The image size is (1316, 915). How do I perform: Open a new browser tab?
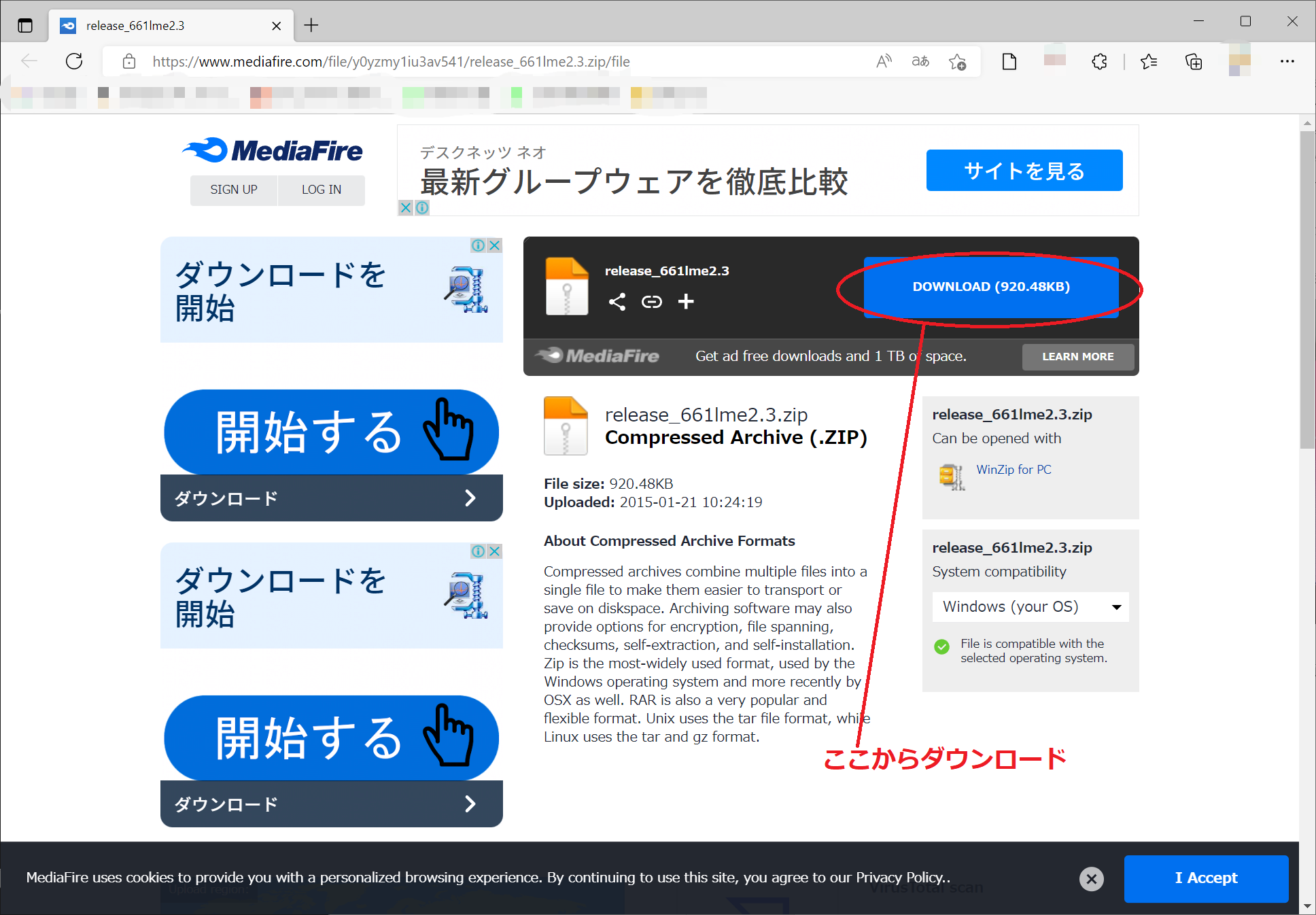[x=311, y=25]
